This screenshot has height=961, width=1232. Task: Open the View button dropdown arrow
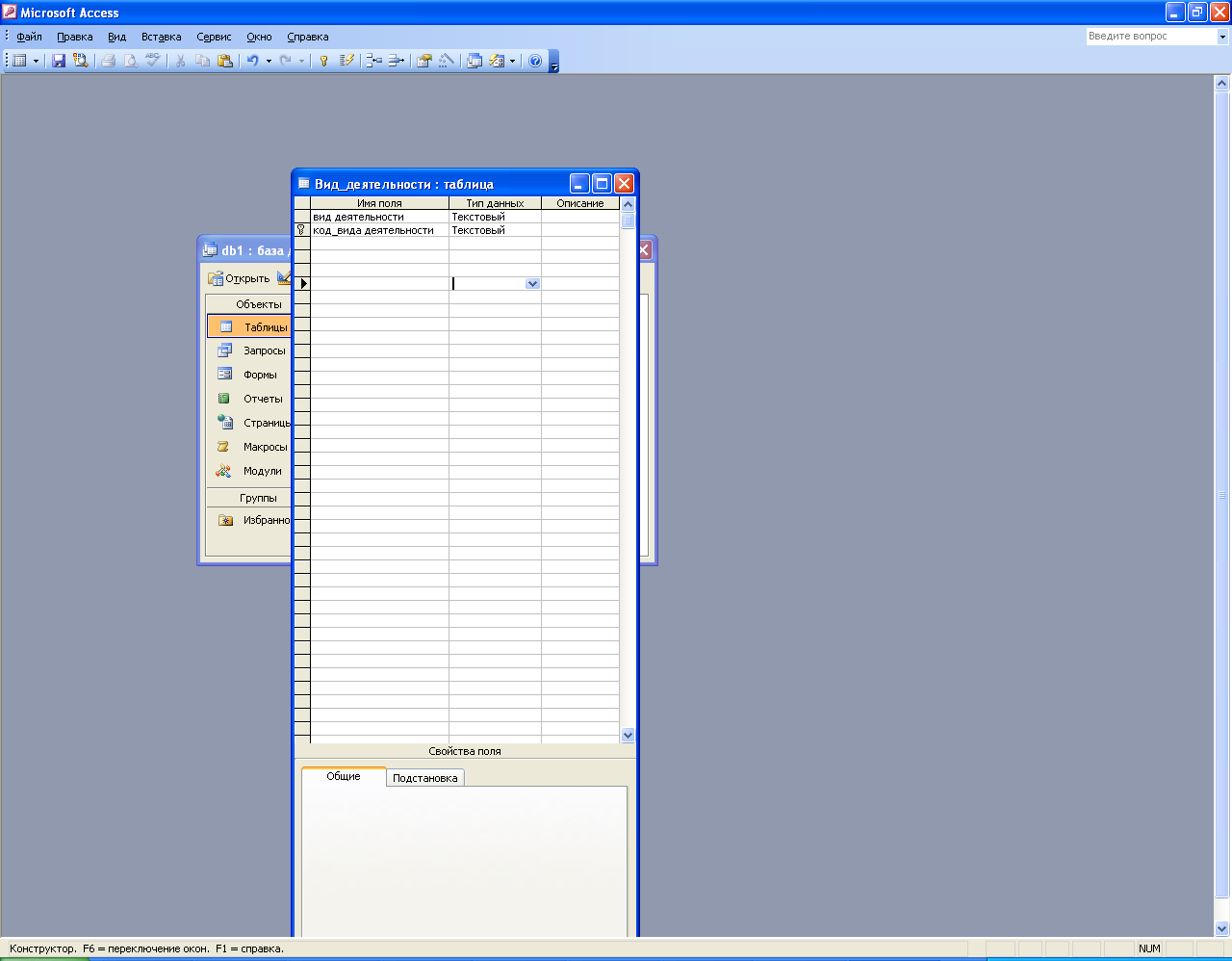click(x=37, y=61)
